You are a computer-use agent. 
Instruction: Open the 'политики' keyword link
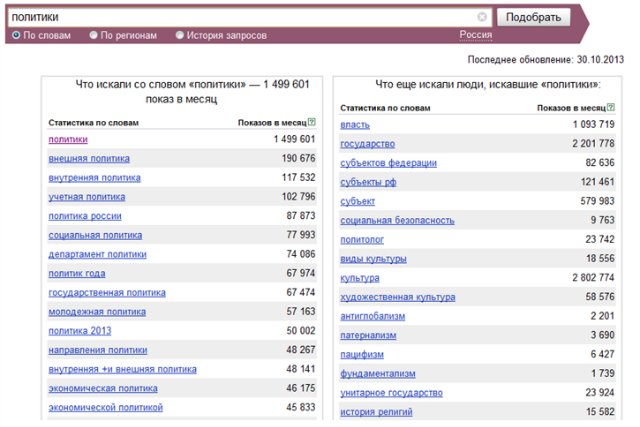(68, 140)
